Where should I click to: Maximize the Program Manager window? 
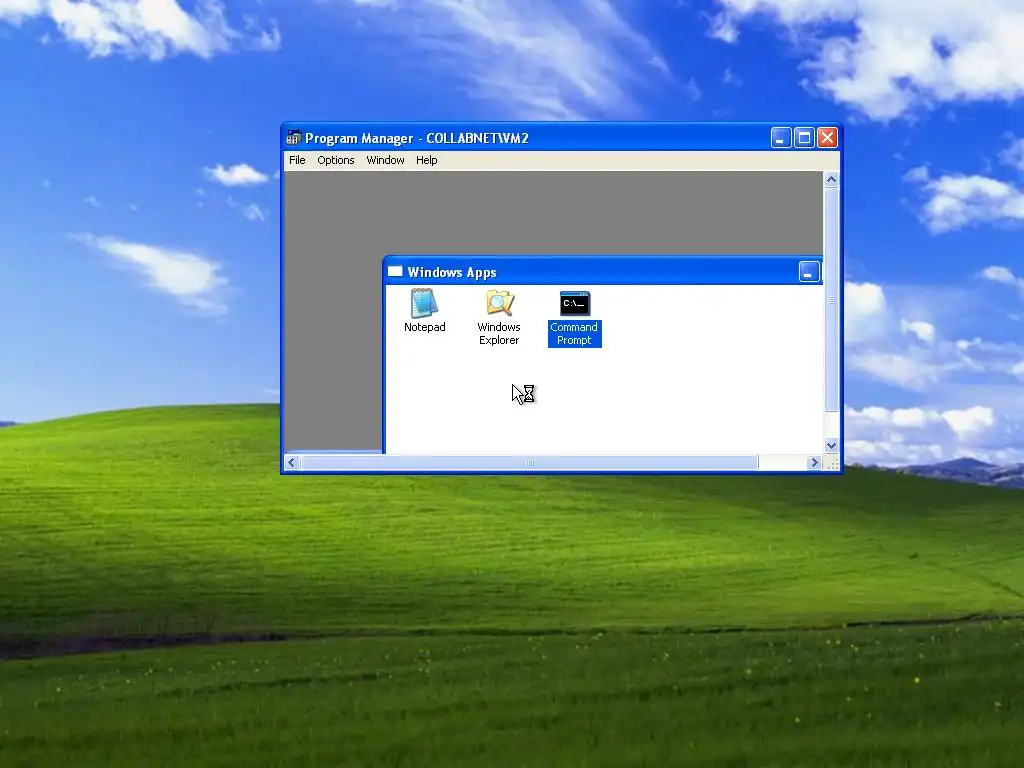tap(804, 138)
